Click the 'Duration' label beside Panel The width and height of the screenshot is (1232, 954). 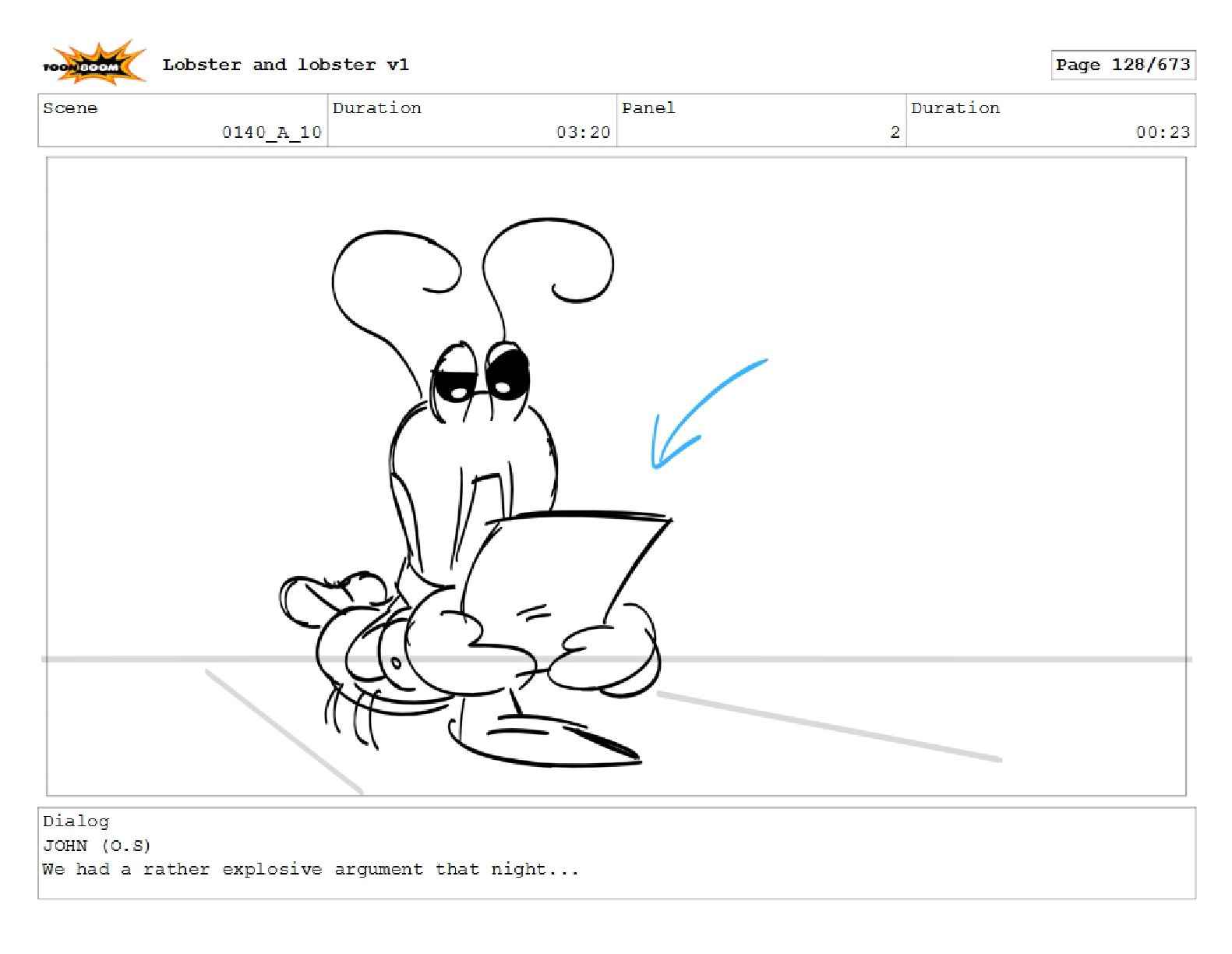(x=955, y=108)
